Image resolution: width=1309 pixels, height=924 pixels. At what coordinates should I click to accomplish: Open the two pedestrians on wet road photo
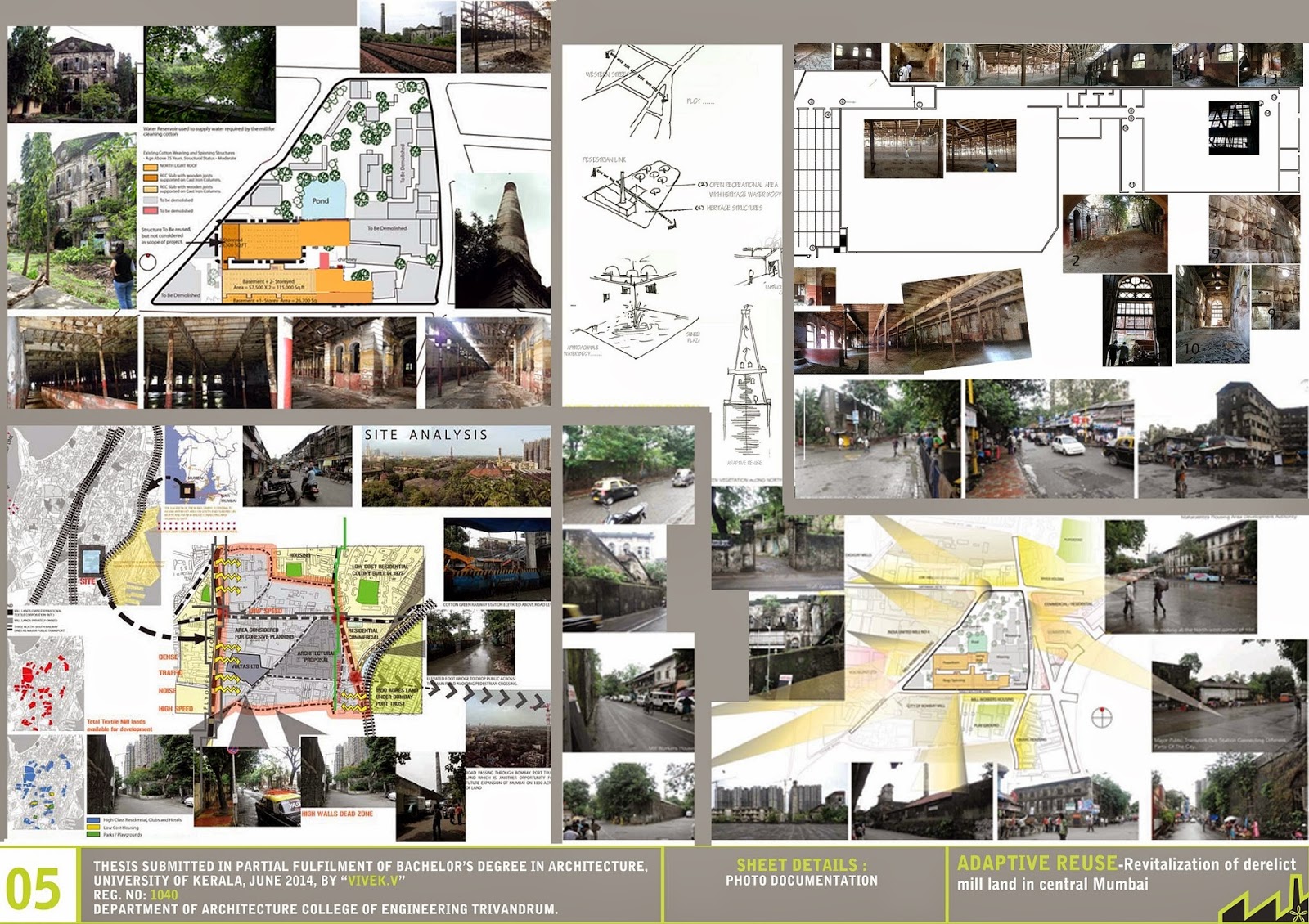[x=1181, y=578]
